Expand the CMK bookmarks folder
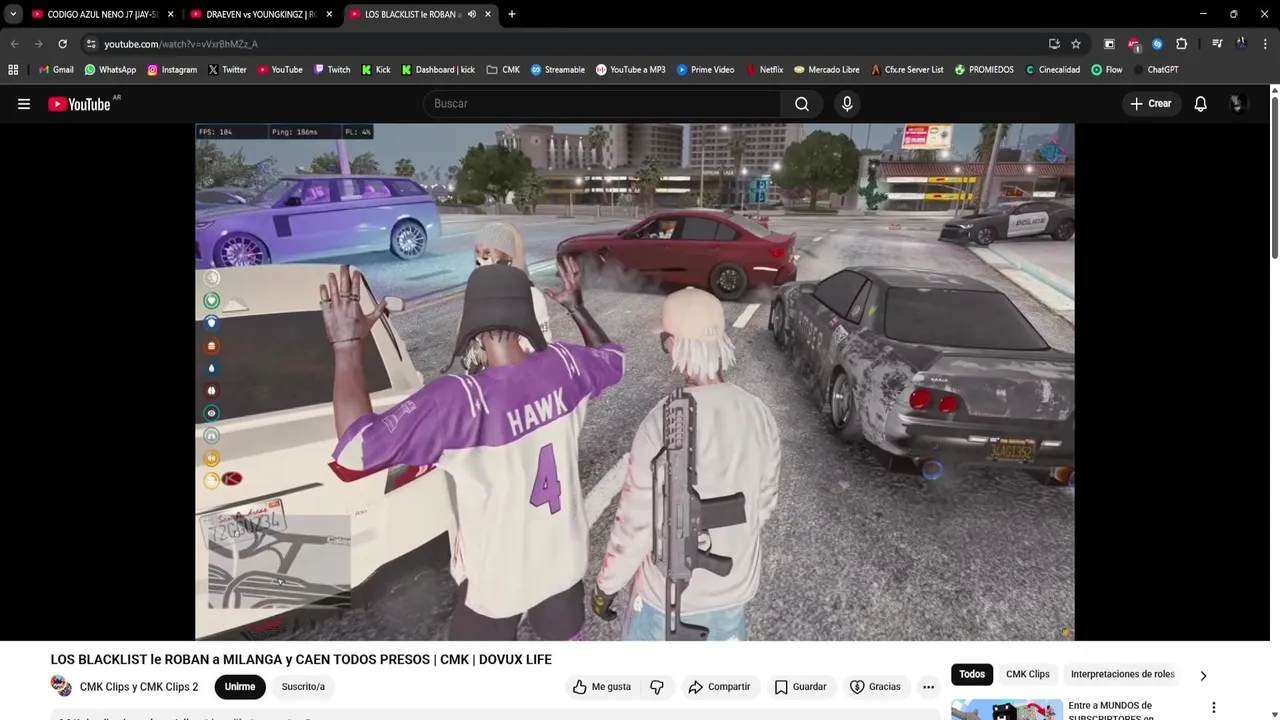The height and width of the screenshot is (720, 1280). click(503, 70)
